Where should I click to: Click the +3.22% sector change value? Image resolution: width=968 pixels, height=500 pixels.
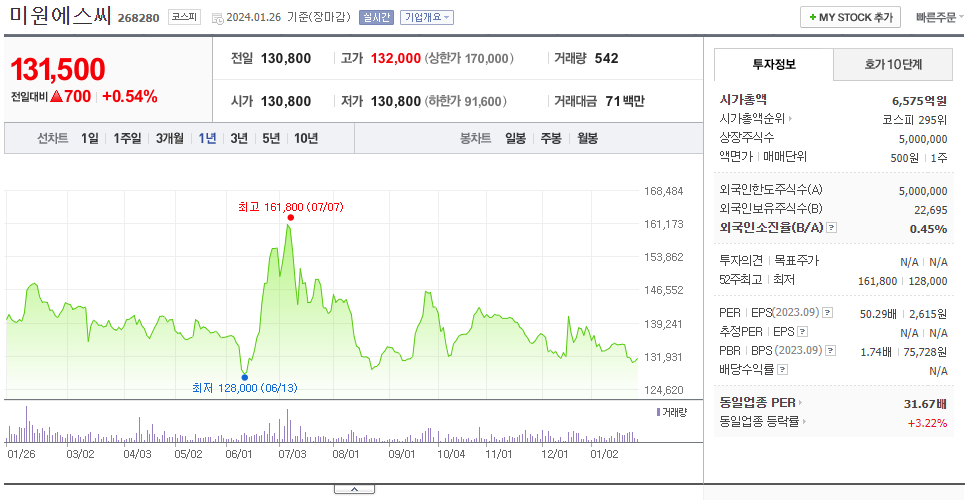pyautogui.click(x=927, y=423)
